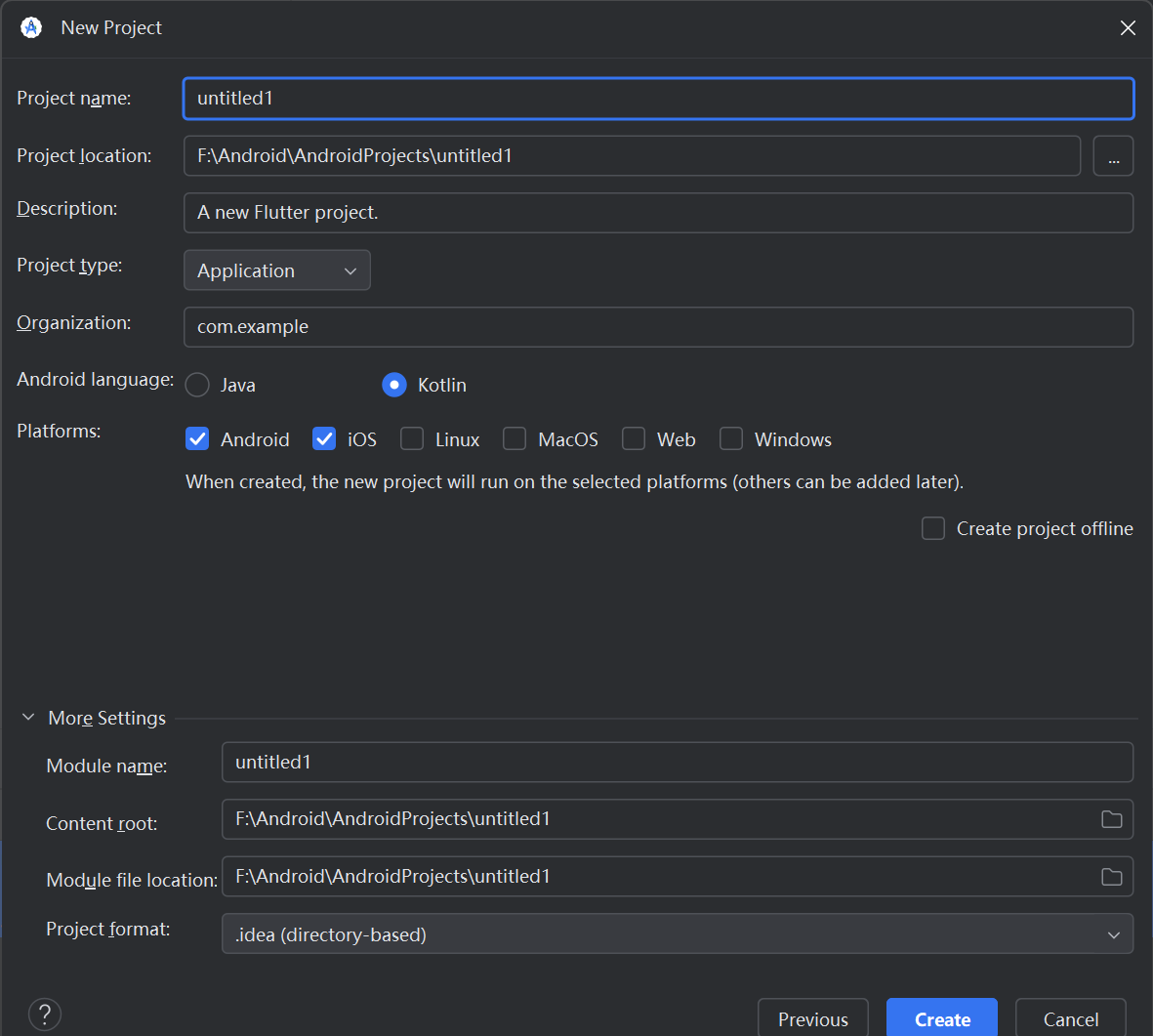Click the Flutter project icon in dialog header
The image size is (1153, 1036).
(x=30, y=27)
